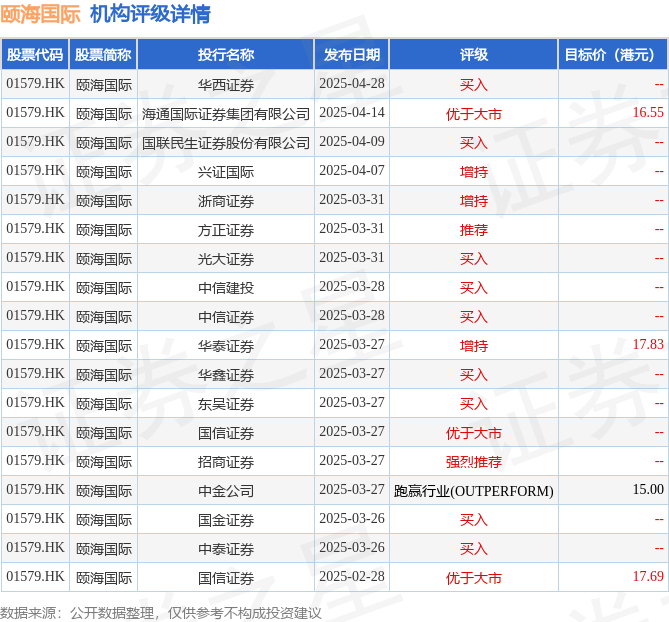Select the 目标价（港元）column header
The image size is (669, 622).
[x=613, y=55]
